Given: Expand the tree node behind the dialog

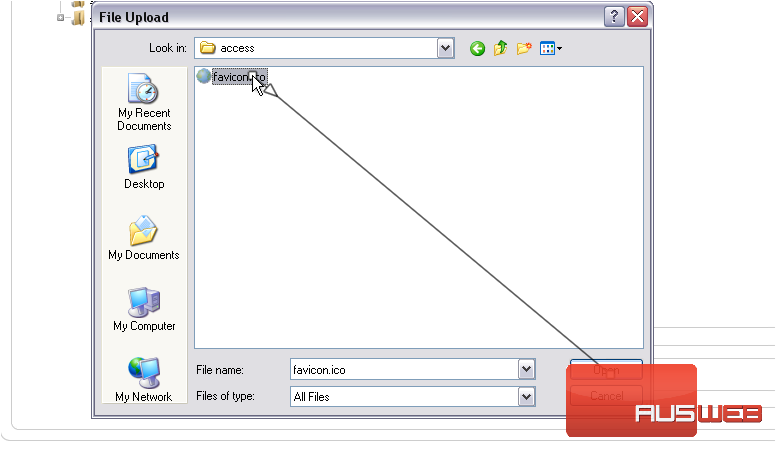Looking at the screenshot, I should click(60, 18).
